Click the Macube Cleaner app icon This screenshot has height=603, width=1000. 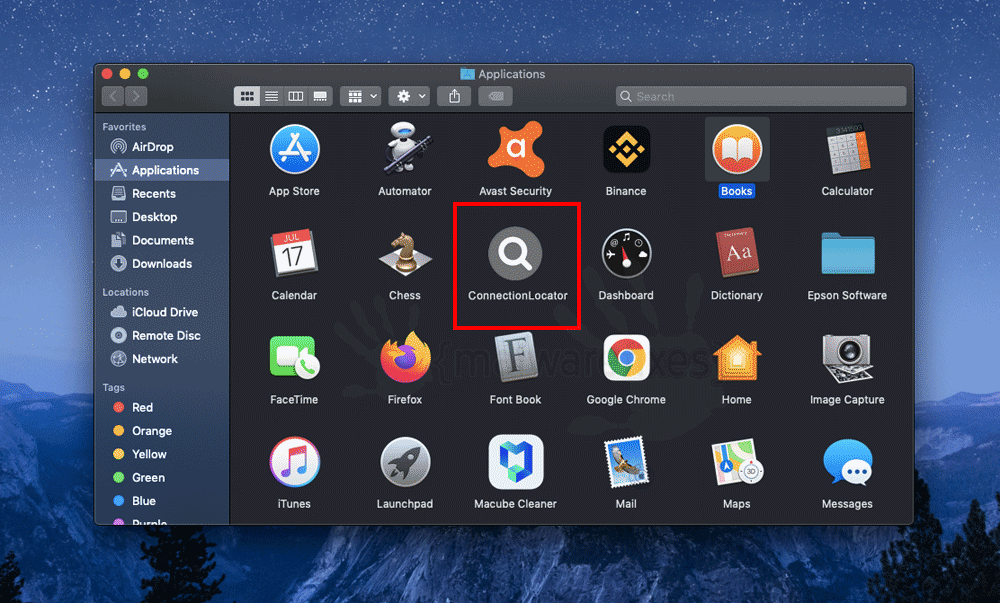coord(515,461)
